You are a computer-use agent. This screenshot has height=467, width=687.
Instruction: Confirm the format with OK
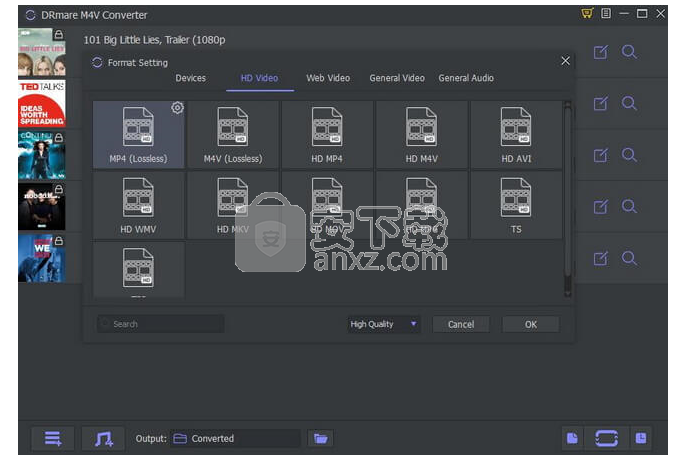[x=531, y=325]
